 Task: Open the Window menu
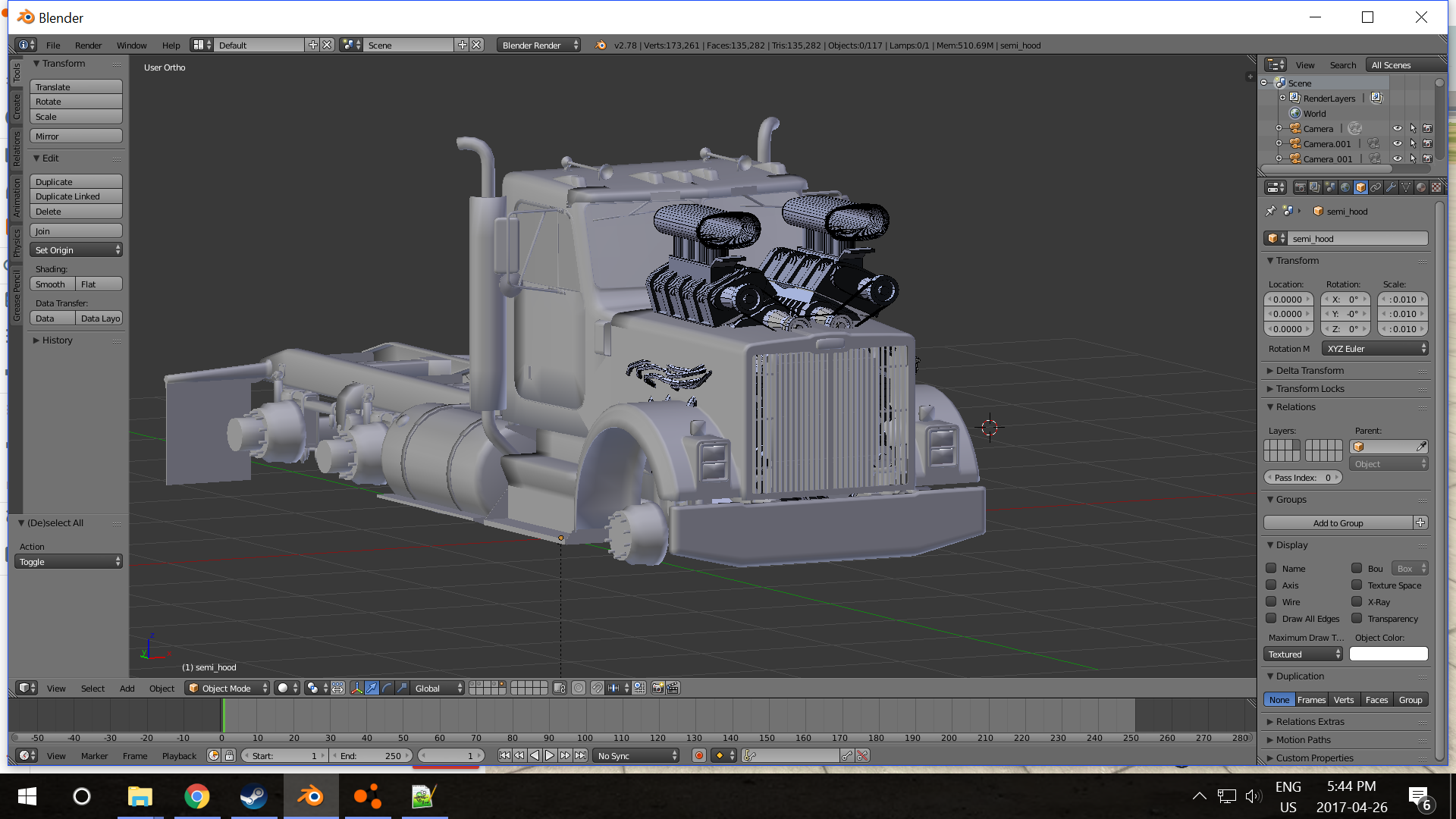point(131,45)
